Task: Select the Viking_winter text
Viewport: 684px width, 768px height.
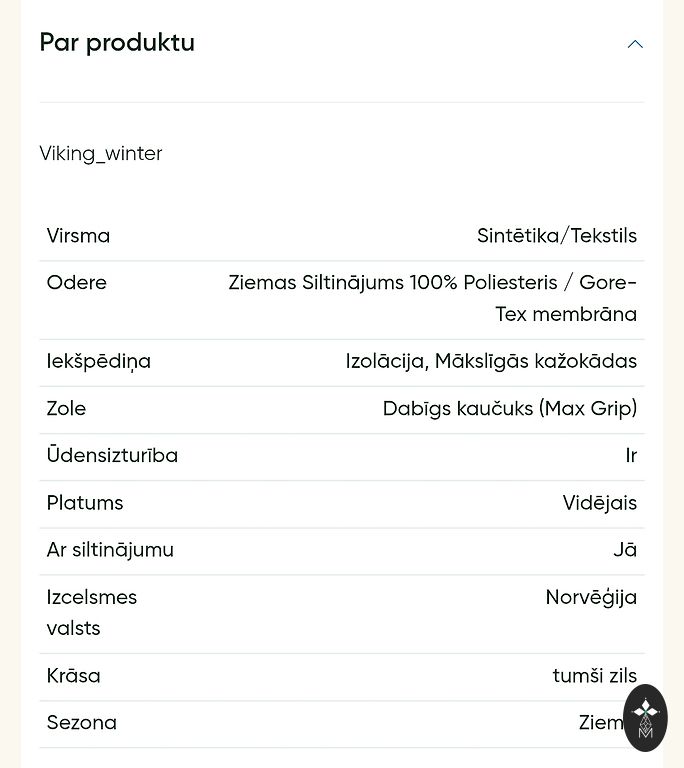Action: (101, 154)
